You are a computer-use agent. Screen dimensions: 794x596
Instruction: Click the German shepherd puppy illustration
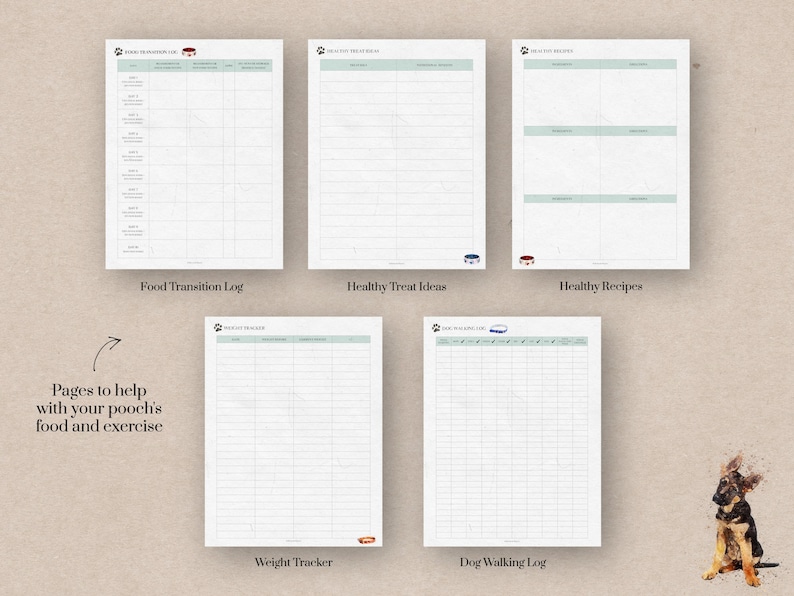(739, 521)
